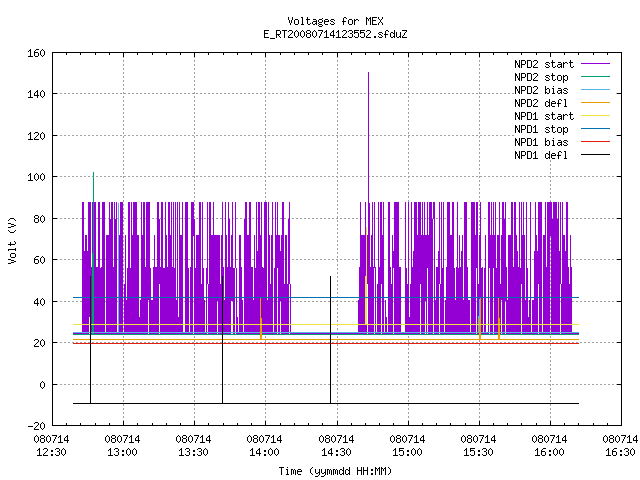This screenshot has height=480, width=640.
Task: Click the light blue NPD2 bias legend line
Action: coord(595,90)
